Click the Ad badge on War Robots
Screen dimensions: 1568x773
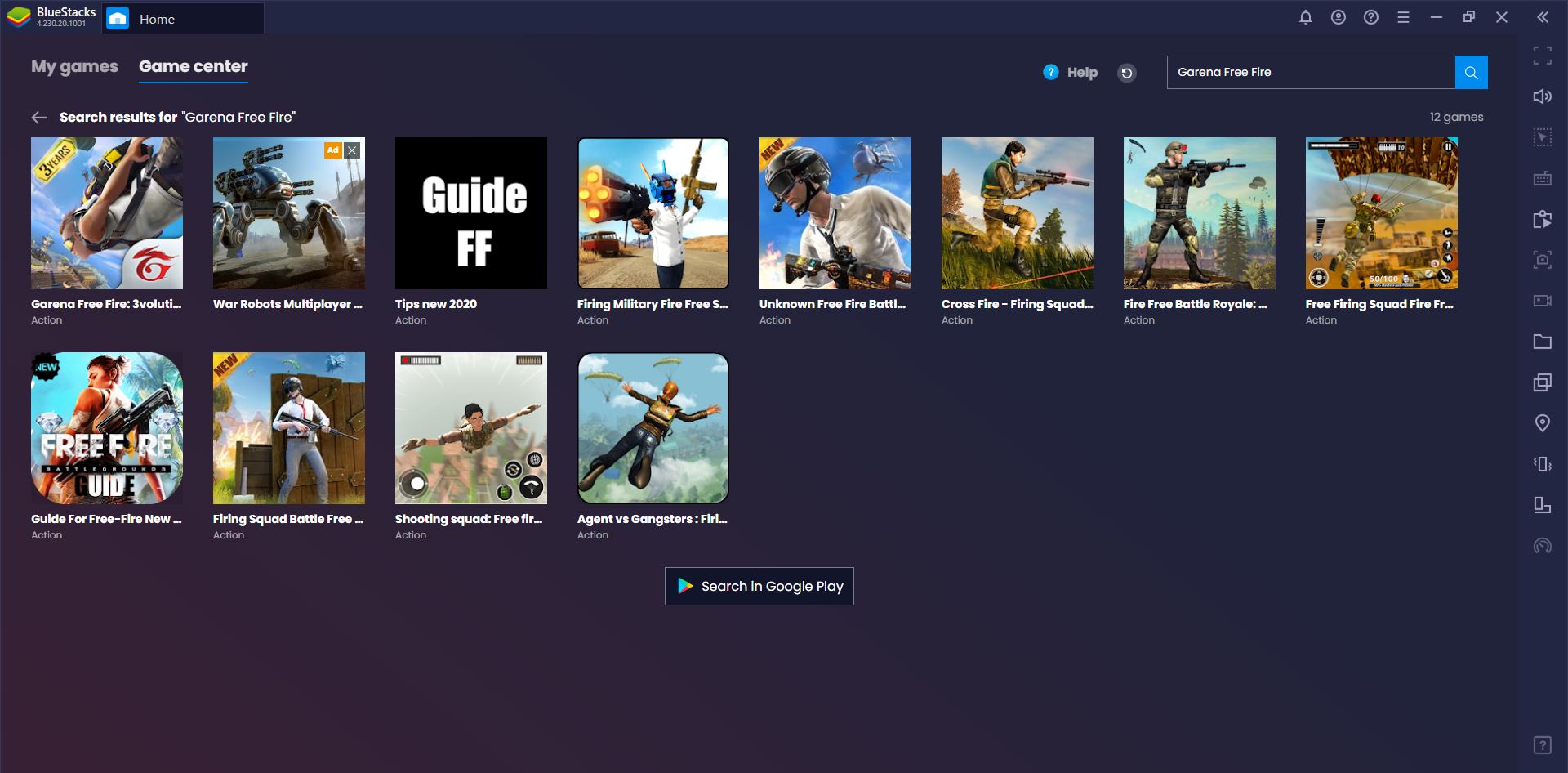(333, 150)
